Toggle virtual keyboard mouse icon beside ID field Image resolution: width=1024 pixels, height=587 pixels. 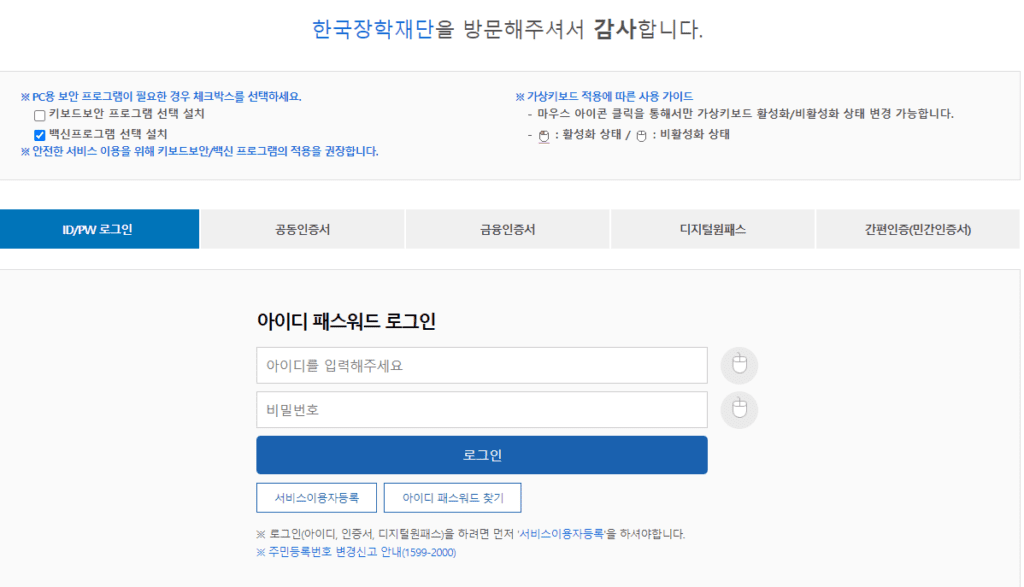739,365
